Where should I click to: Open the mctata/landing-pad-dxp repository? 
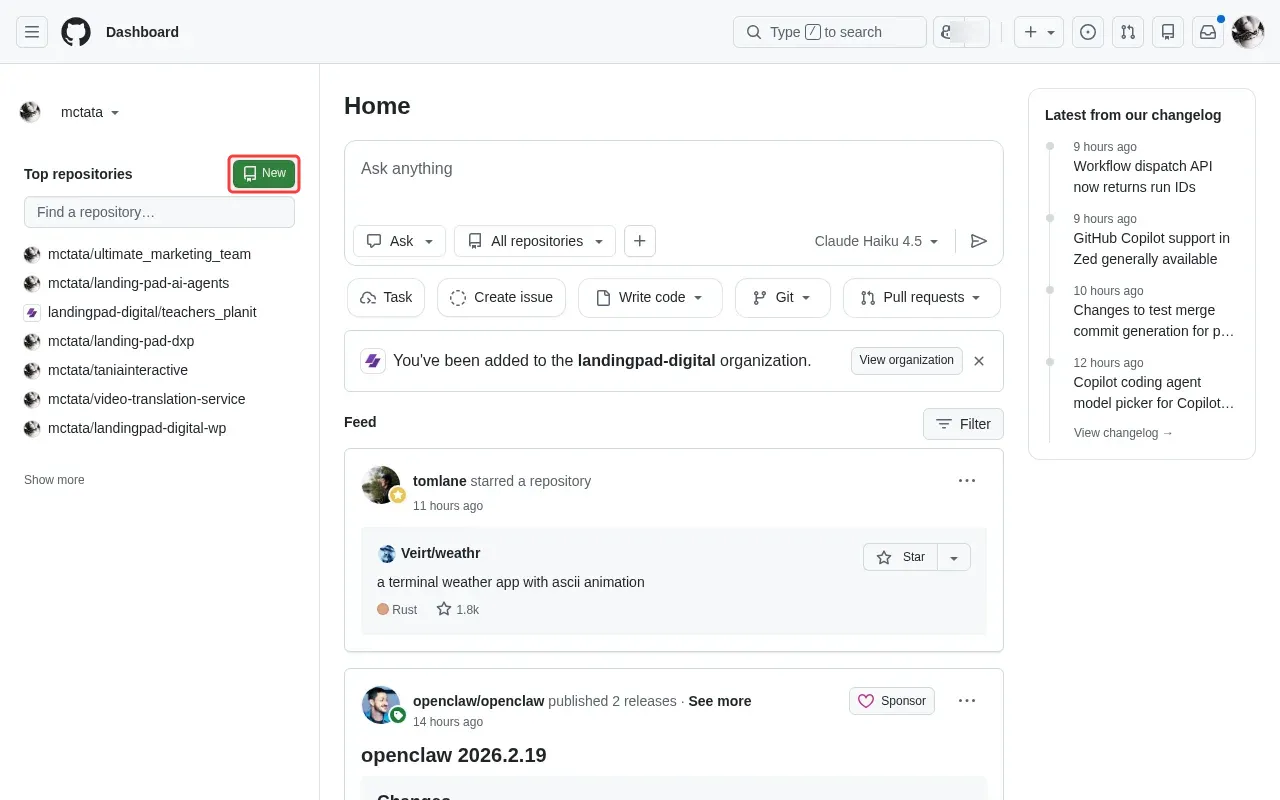point(121,341)
